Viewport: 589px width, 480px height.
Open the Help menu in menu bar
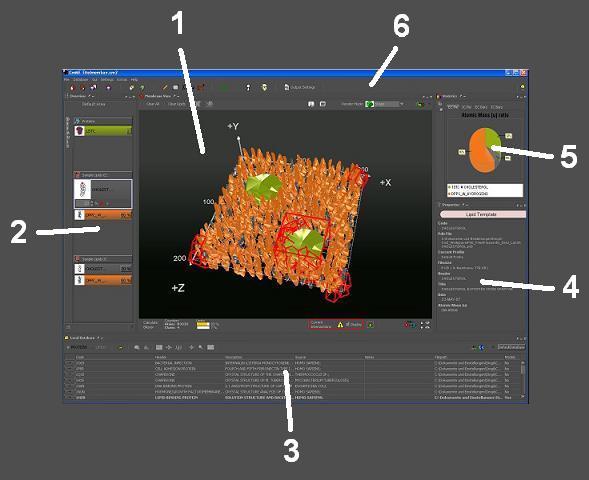[134, 80]
